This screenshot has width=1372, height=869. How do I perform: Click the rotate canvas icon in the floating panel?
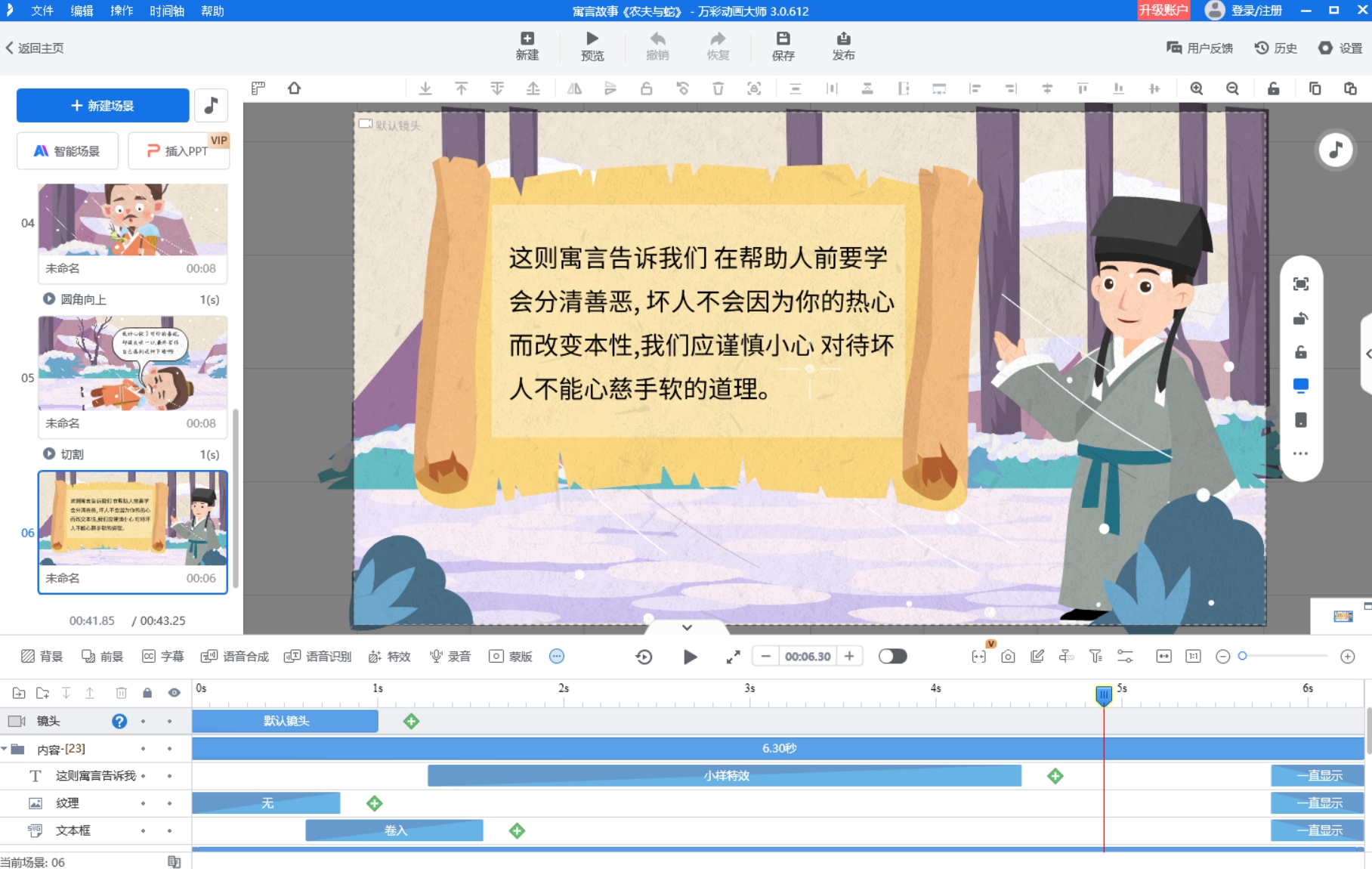pyautogui.click(x=1300, y=318)
